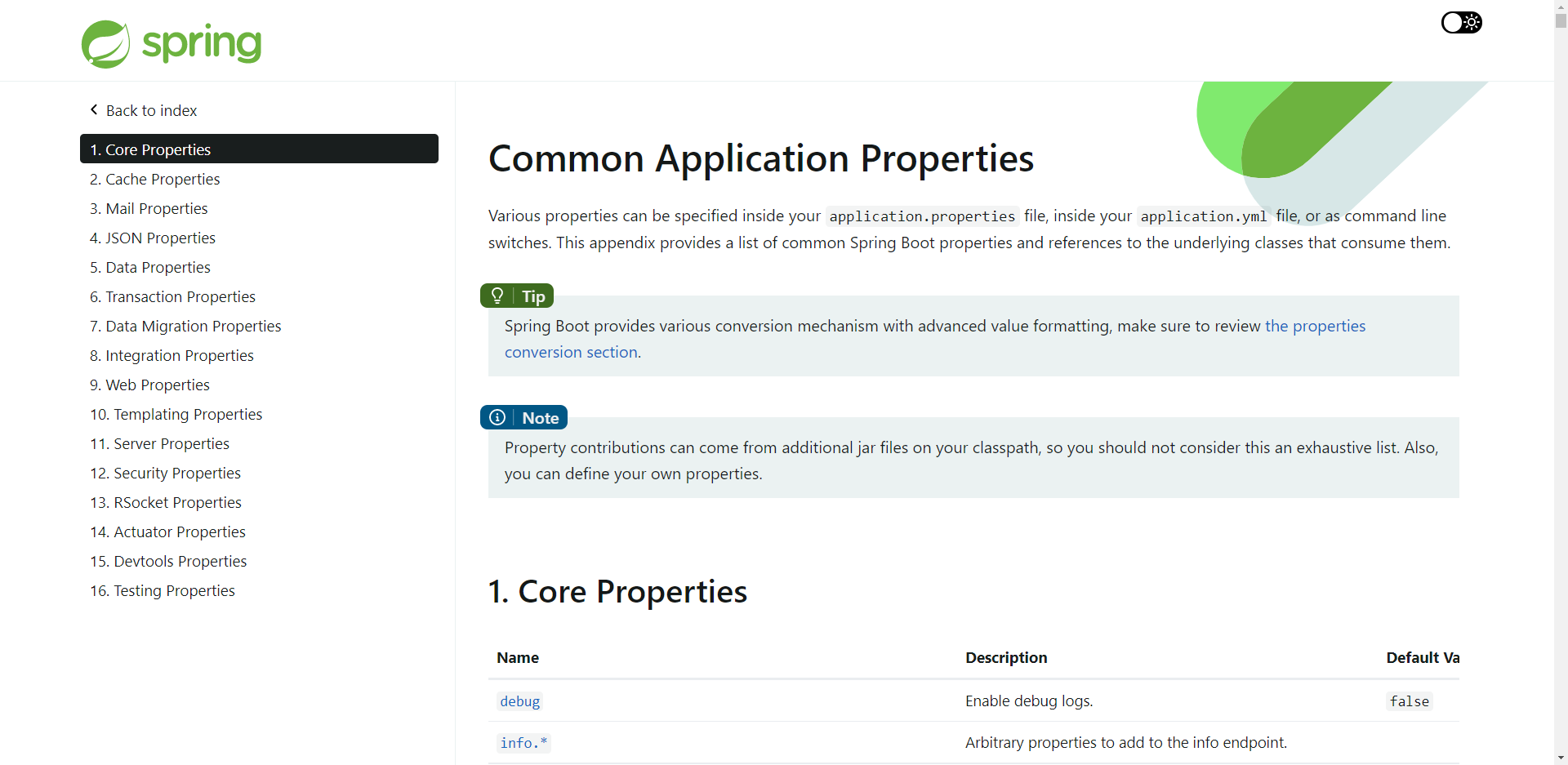Open Actuator Properties section
The image size is (1568, 765).
tap(167, 531)
